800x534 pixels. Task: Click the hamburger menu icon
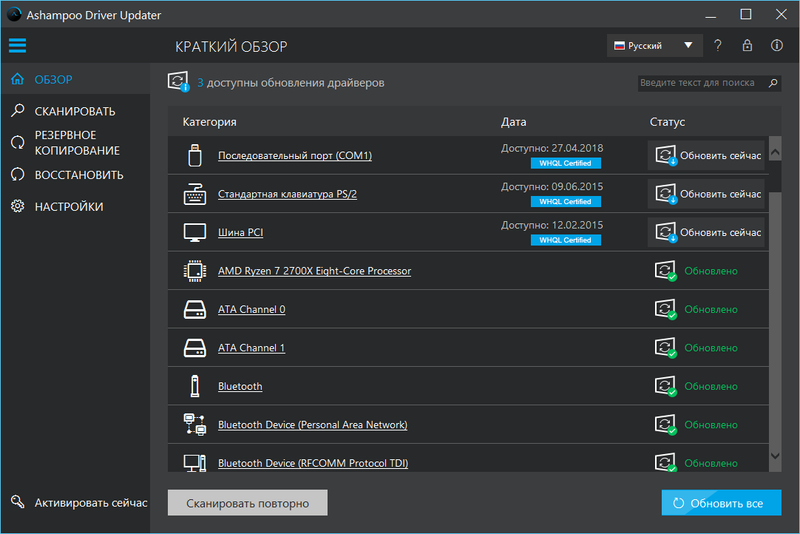pyautogui.click(x=17, y=46)
